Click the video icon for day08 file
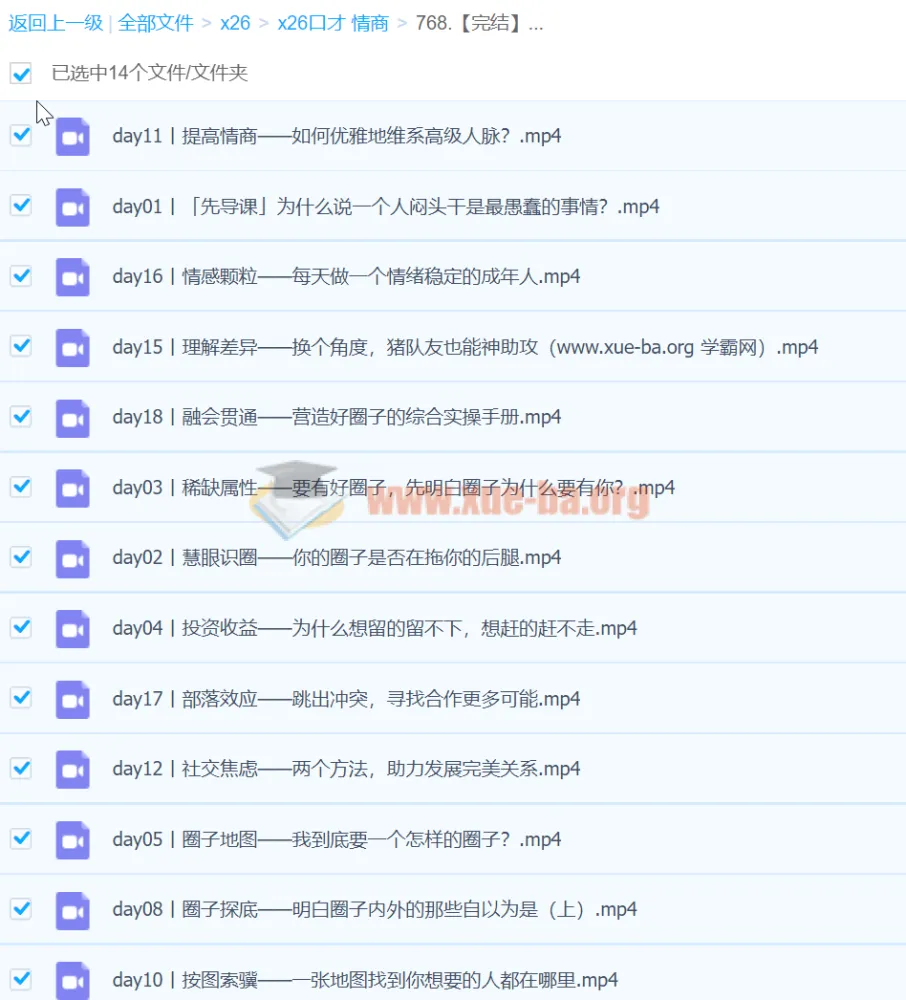This screenshot has height=1000, width=906. tap(72, 911)
